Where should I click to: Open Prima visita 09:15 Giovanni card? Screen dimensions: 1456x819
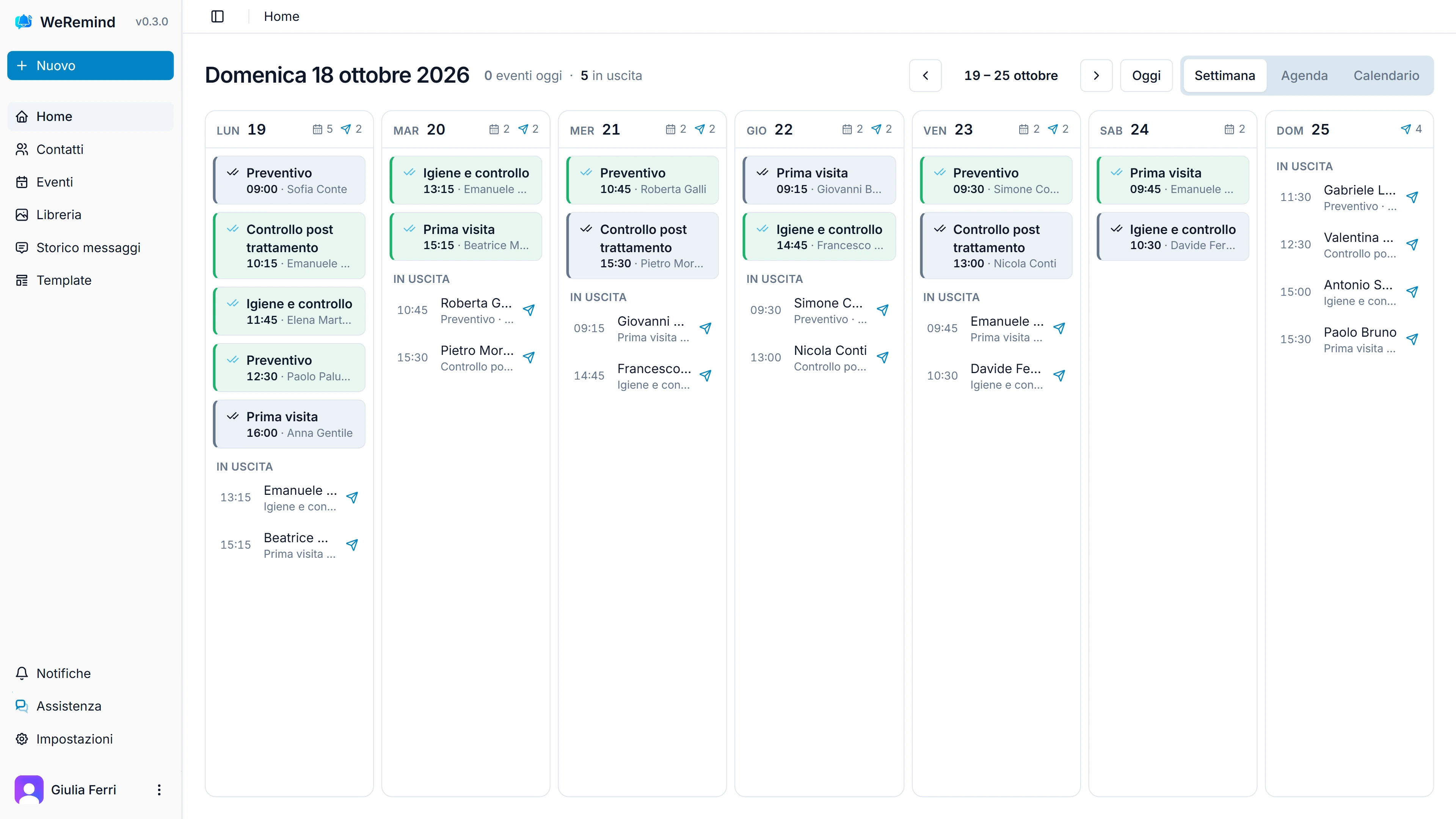tap(819, 180)
